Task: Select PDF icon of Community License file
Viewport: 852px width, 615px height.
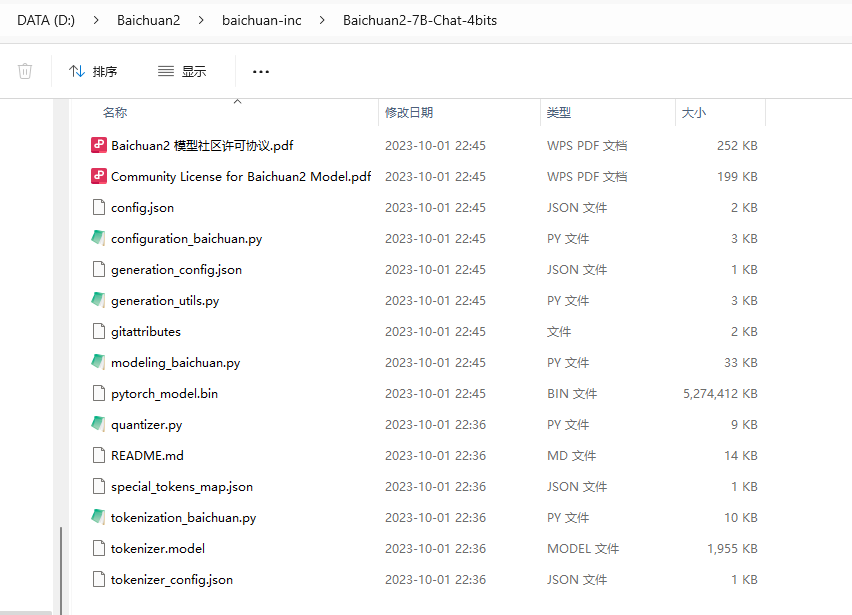Action: tap(98, 176)
